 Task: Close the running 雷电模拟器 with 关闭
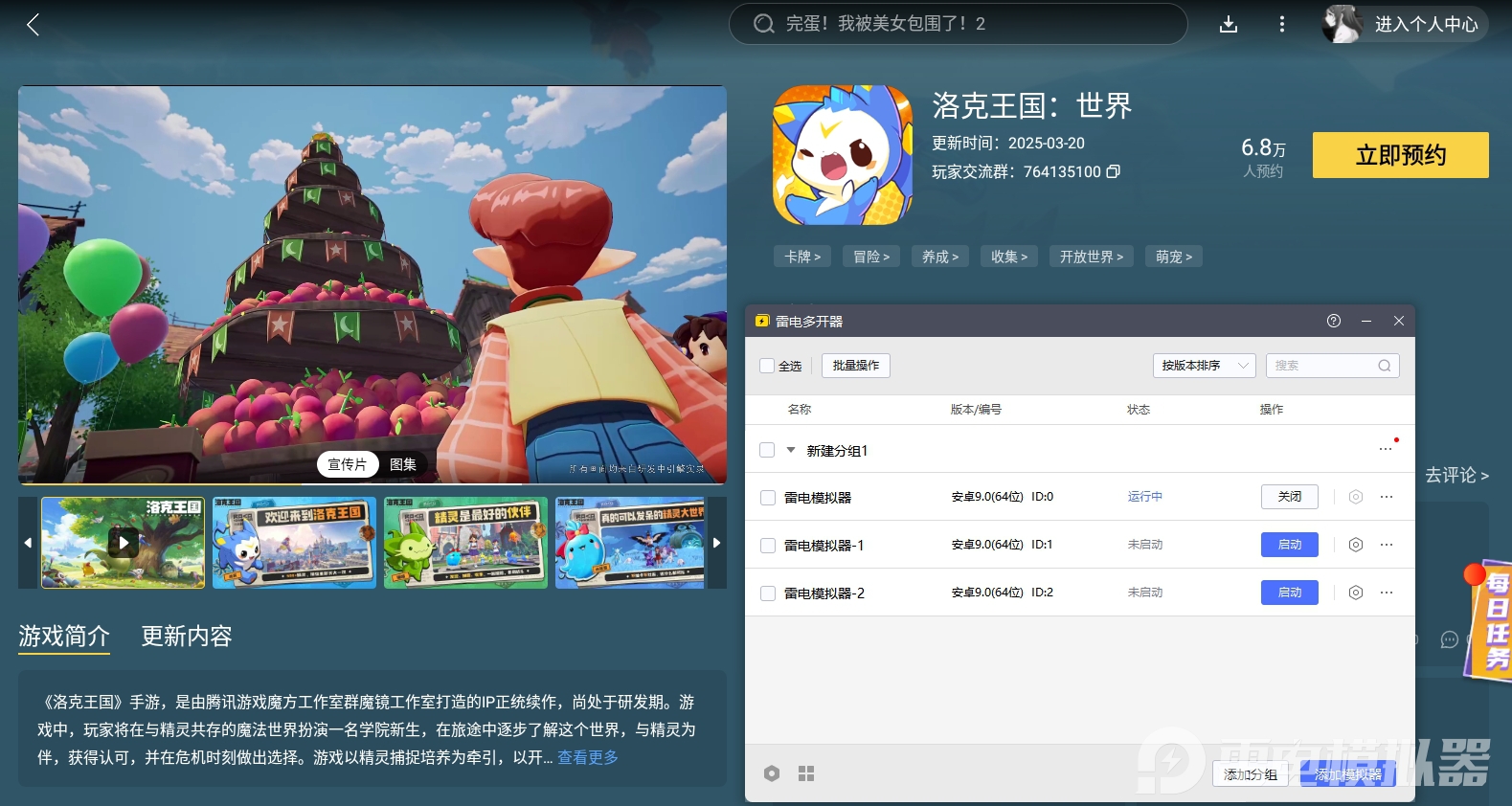click(x=1290, y=497)
